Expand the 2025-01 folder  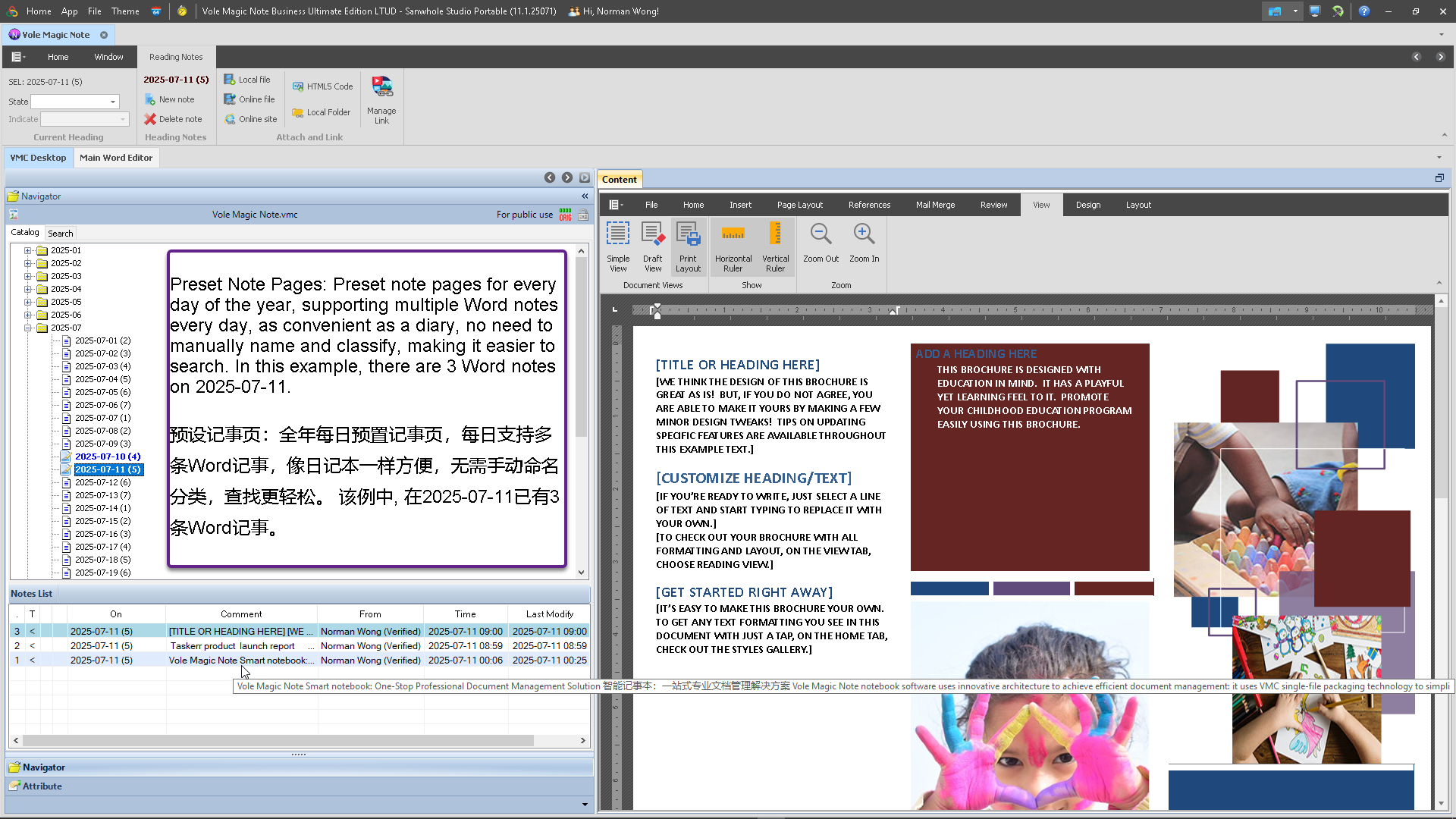coord(28,250)
